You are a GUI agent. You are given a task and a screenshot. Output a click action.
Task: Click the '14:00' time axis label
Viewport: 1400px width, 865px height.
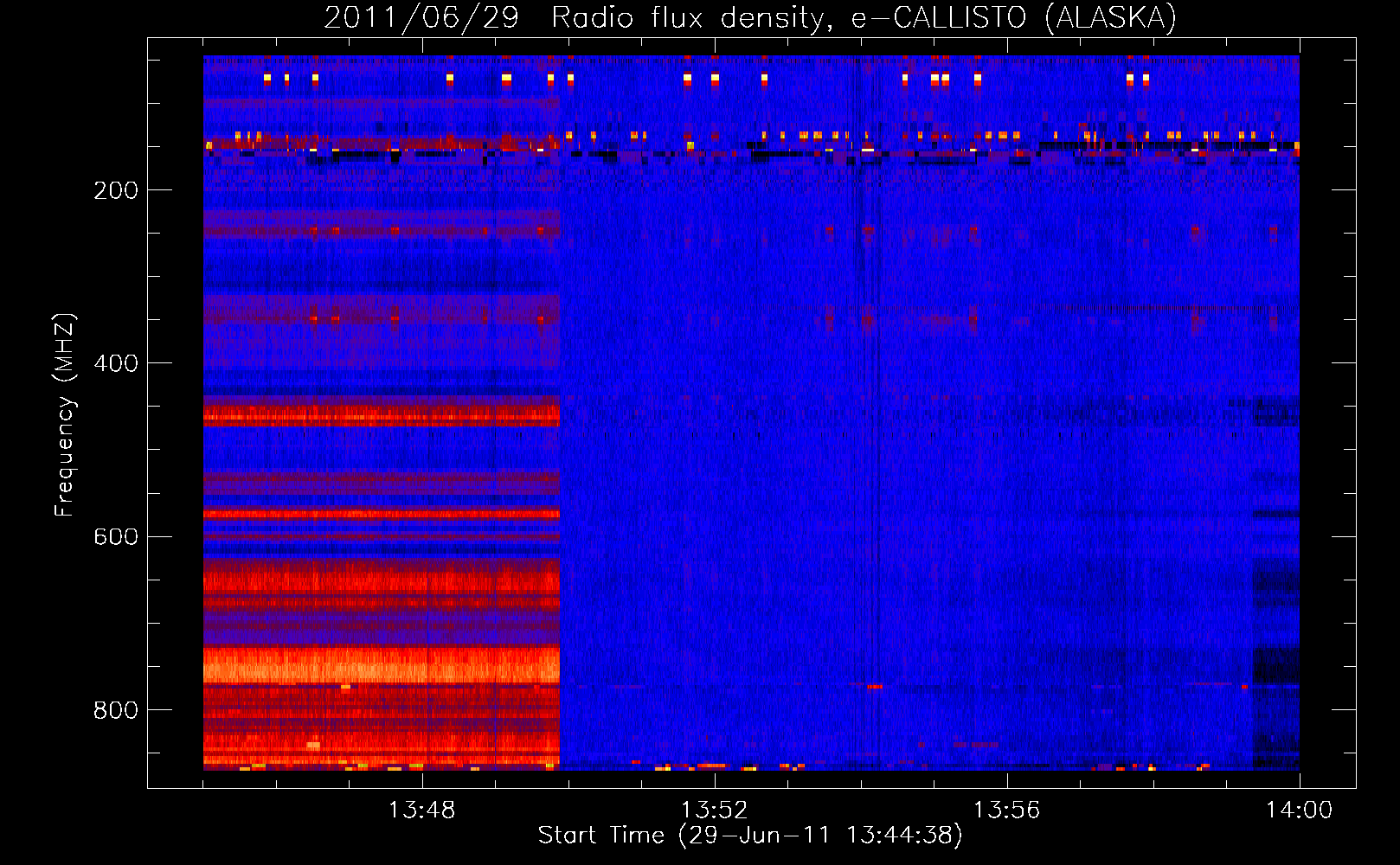tap(1299, 811)
